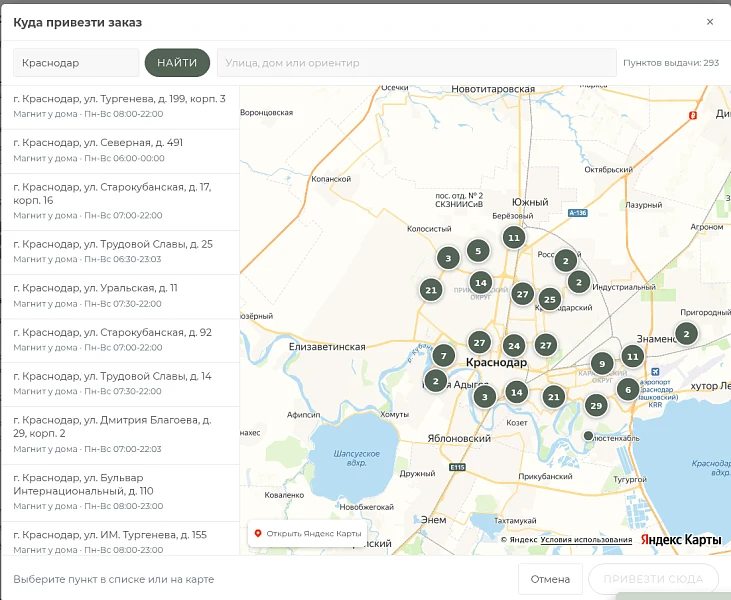Screen dimensions: 731x600
Task: Click map cluster marker 9
Action: click(x=602, y=364)
